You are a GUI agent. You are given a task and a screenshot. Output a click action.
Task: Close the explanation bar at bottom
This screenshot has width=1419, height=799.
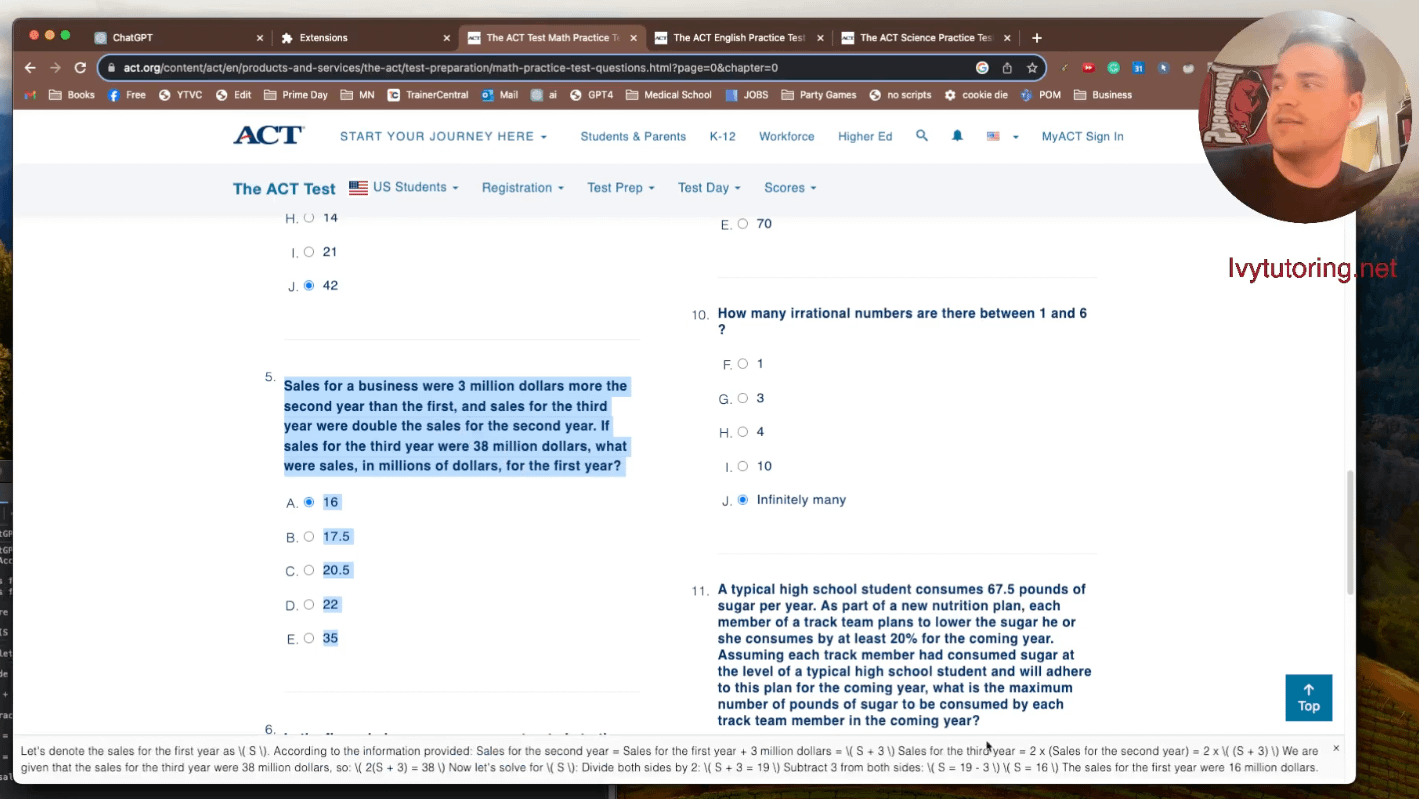[x=1335, y=748]
